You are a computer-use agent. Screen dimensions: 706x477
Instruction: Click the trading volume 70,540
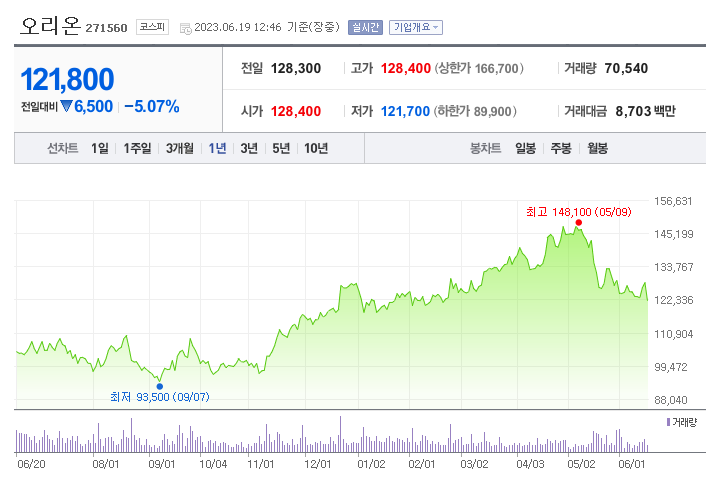[x=626, y=68]
